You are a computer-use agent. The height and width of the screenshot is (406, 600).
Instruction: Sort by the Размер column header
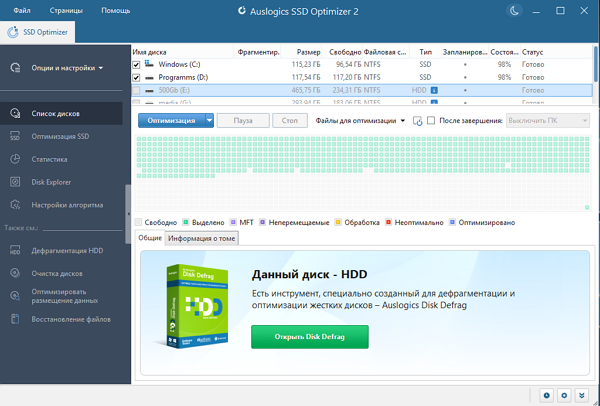pyautogui.click(x=301, y=52)
